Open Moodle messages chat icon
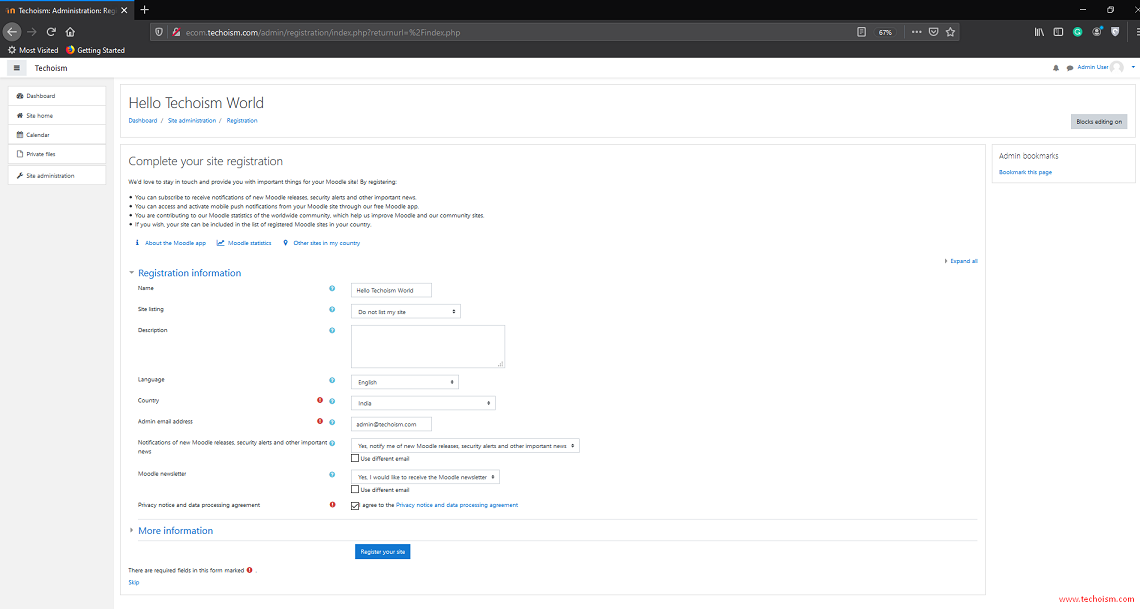The width and height of the screenshot is (1140, 609). (x=1069, y=68)
